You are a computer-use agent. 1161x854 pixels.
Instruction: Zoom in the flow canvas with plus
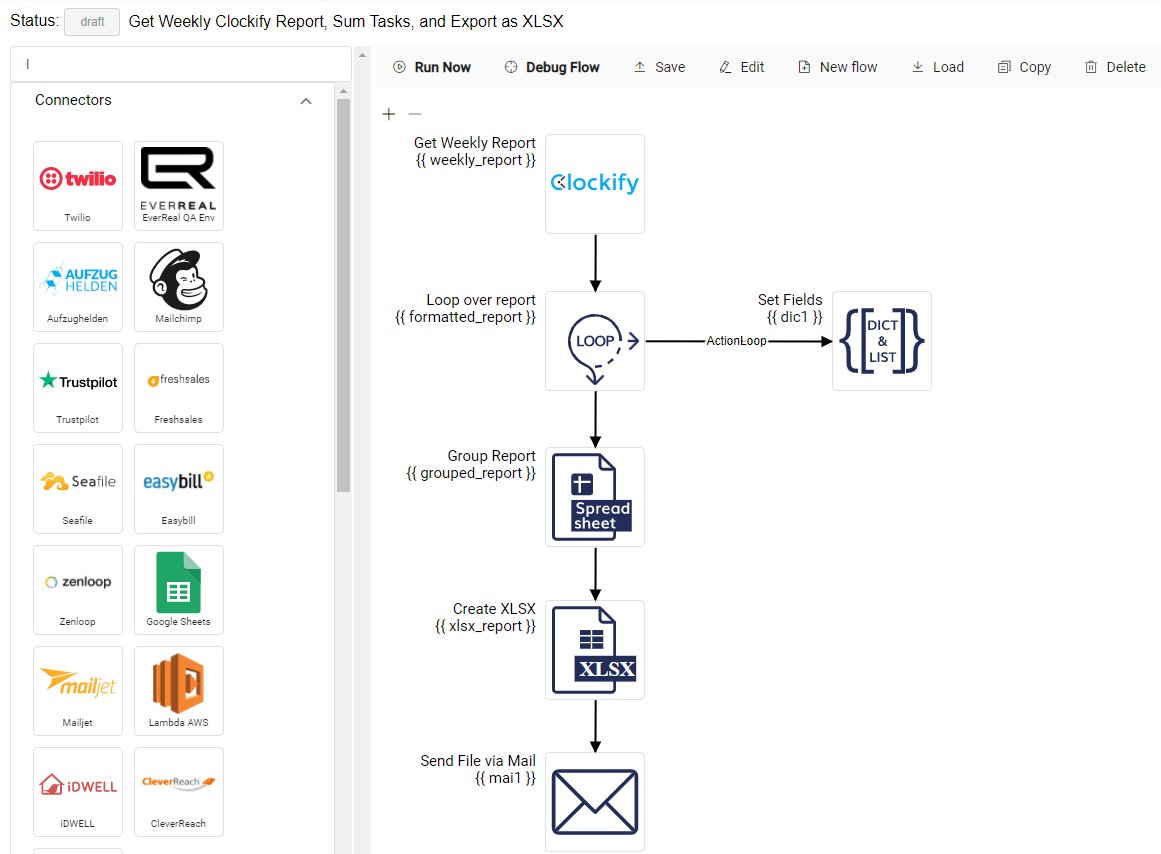389,114
